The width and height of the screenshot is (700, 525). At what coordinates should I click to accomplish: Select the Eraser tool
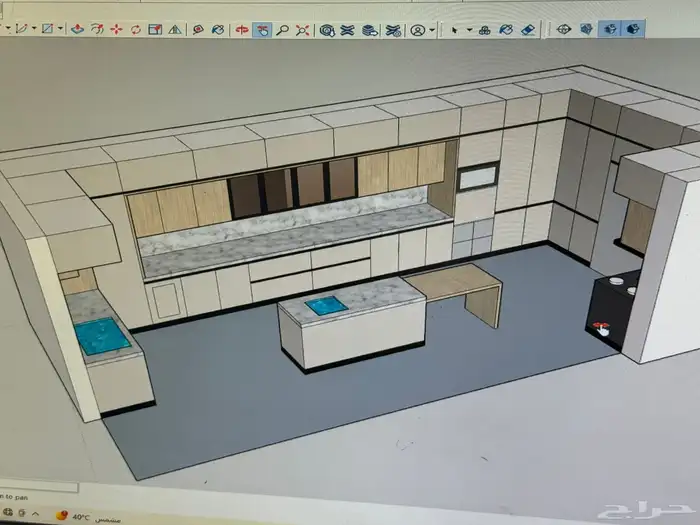[530, 30]
